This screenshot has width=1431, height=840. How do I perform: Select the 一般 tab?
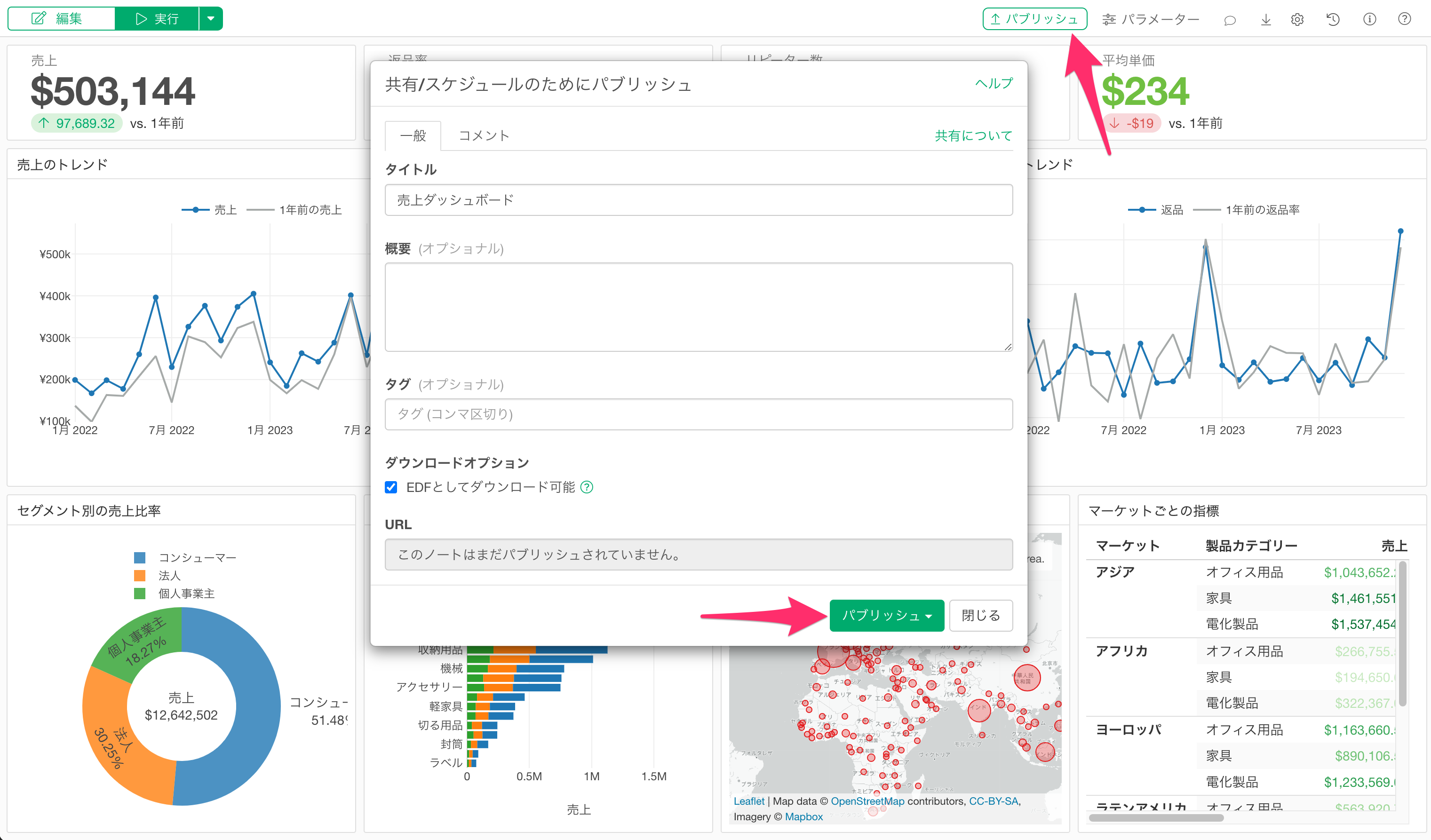pos(413,135)
